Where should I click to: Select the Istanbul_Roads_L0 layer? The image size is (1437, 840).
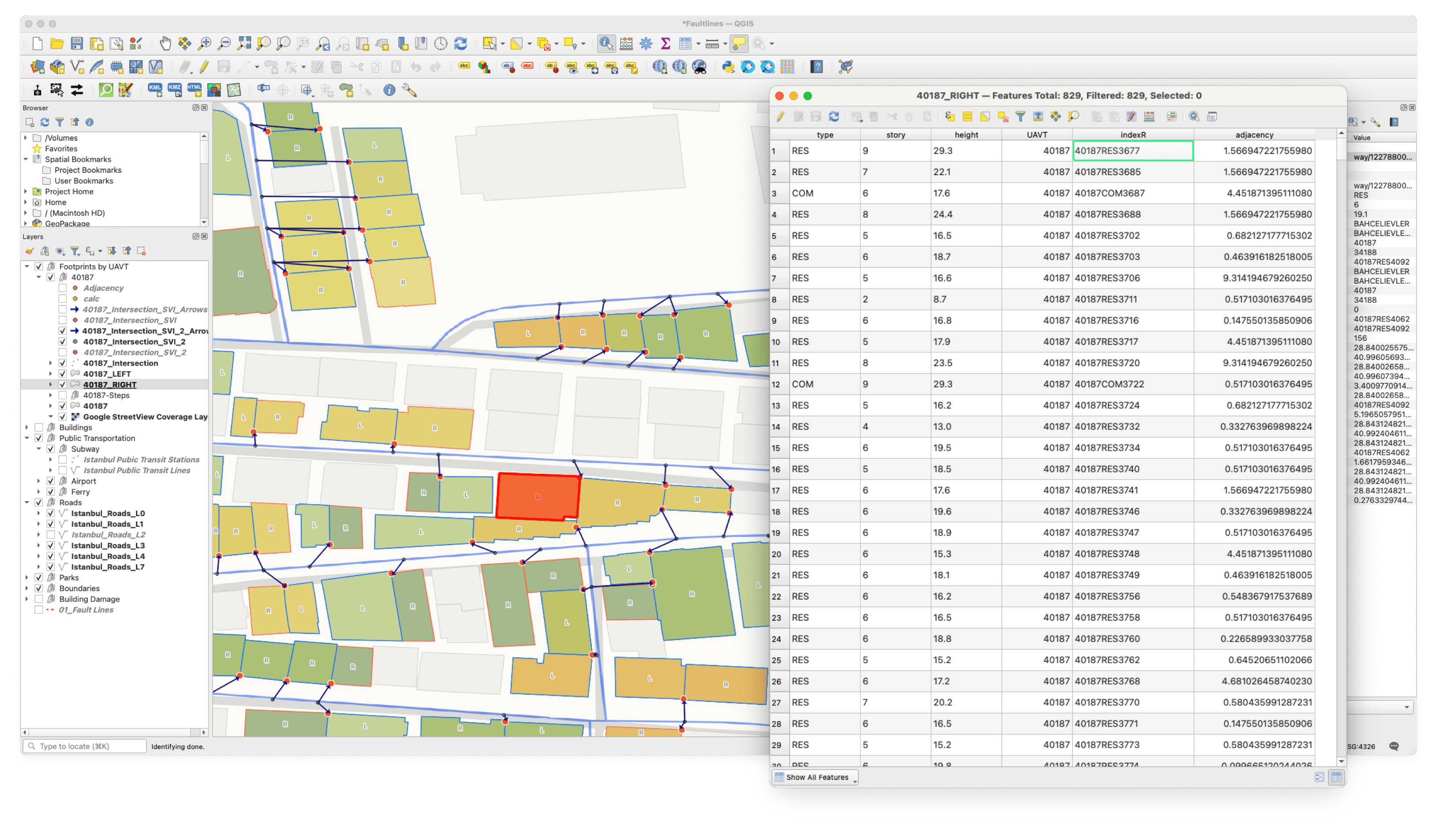point(108,514)
